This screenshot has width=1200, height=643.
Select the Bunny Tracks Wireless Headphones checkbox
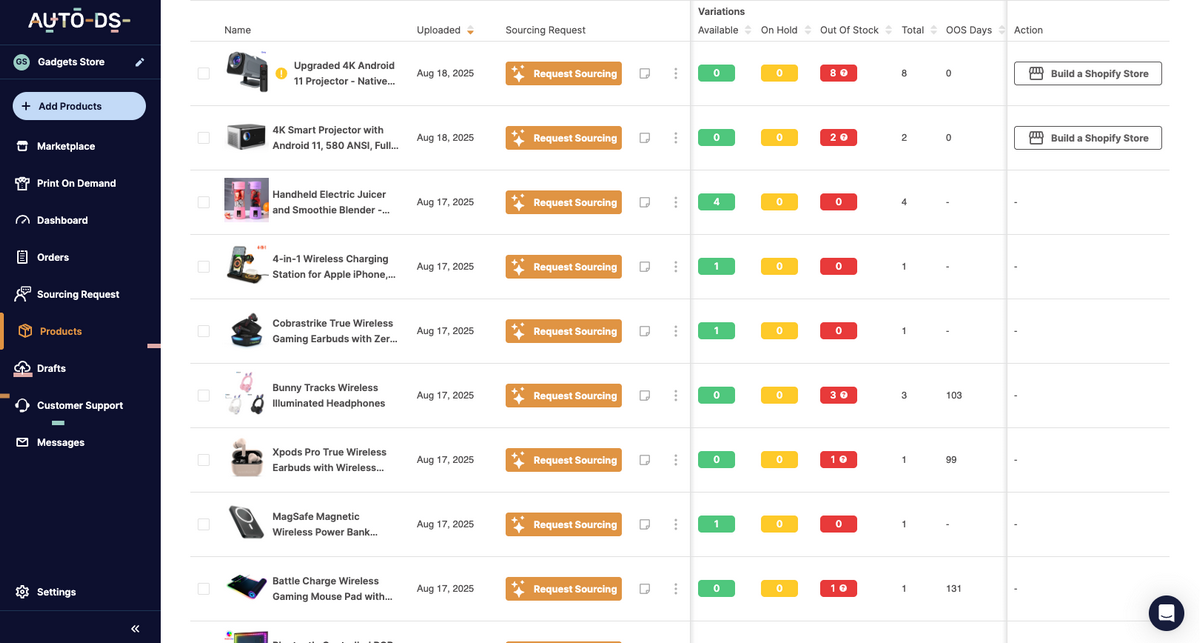pyautogui.click(x=204, y=394)
